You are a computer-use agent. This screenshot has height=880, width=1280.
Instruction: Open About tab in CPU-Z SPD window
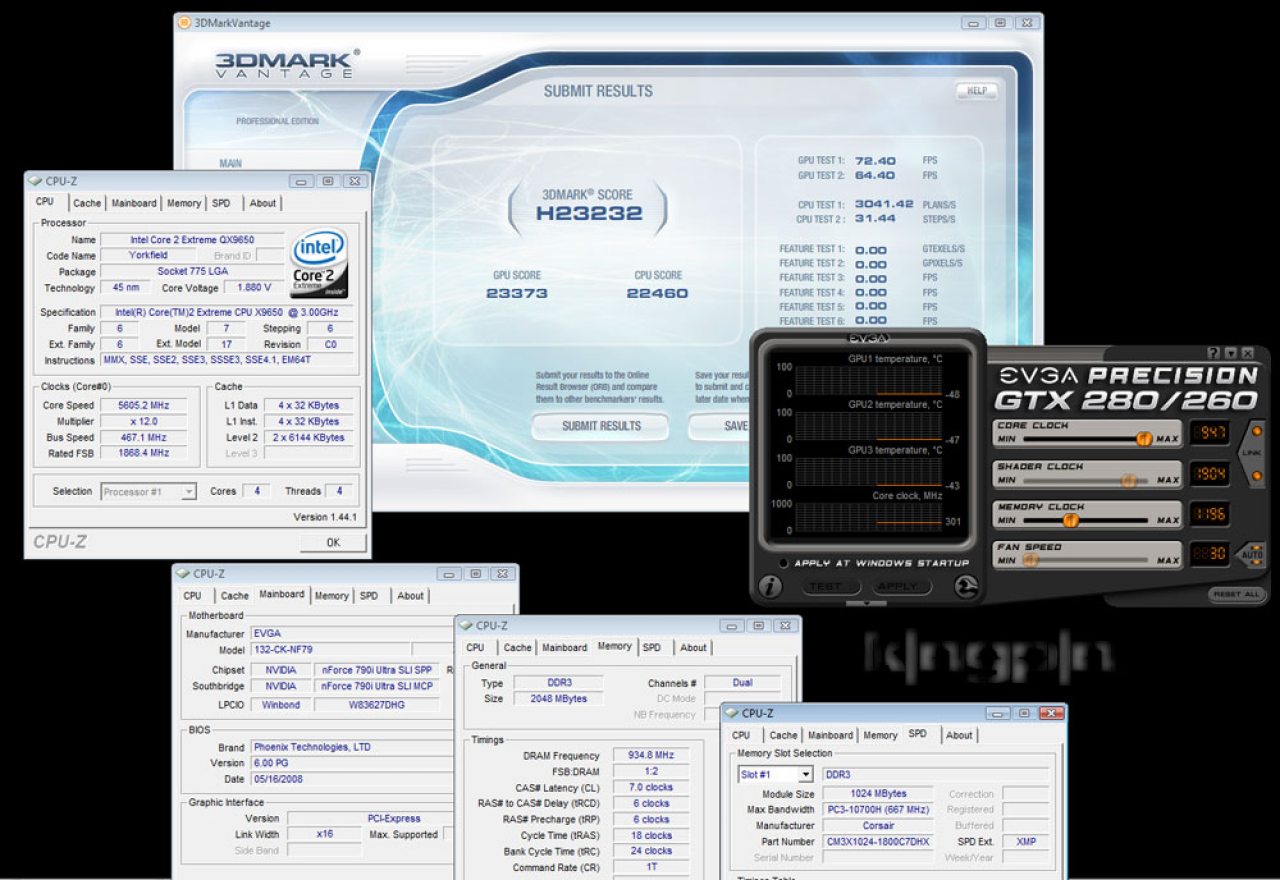[959, 736]
